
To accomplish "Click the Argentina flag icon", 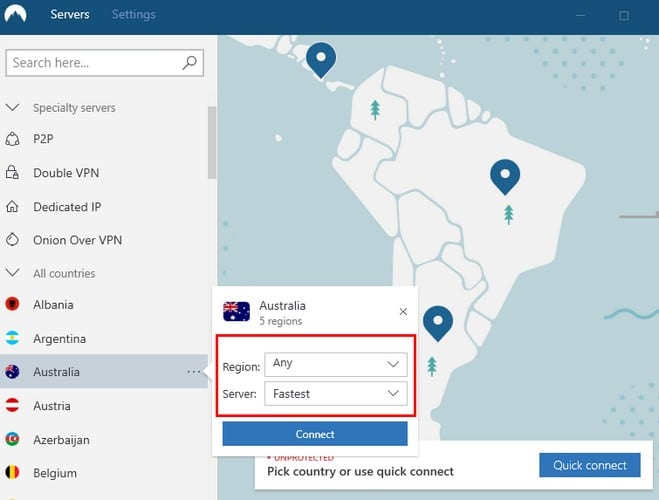I will (x=12, y=338).
